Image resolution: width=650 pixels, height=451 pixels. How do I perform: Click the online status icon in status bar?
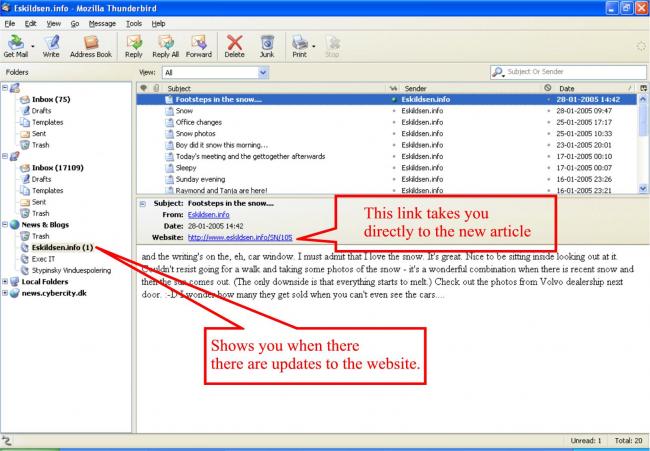pyautogui.click(x=7, y=441)
